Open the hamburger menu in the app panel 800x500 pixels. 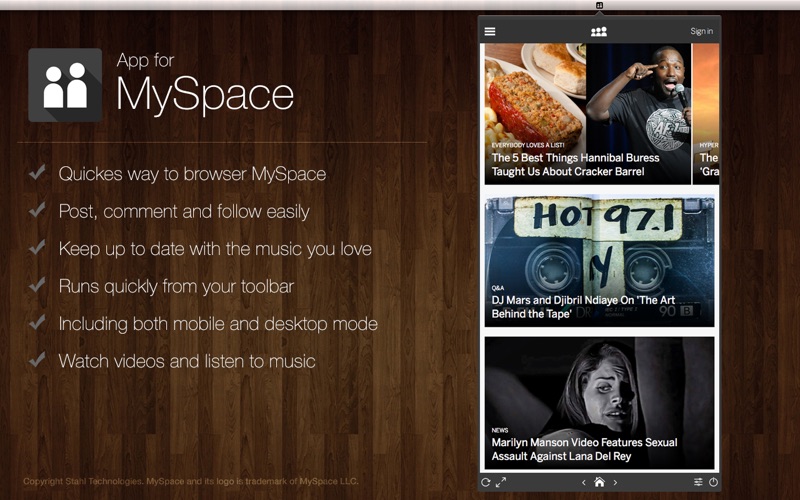490,32
